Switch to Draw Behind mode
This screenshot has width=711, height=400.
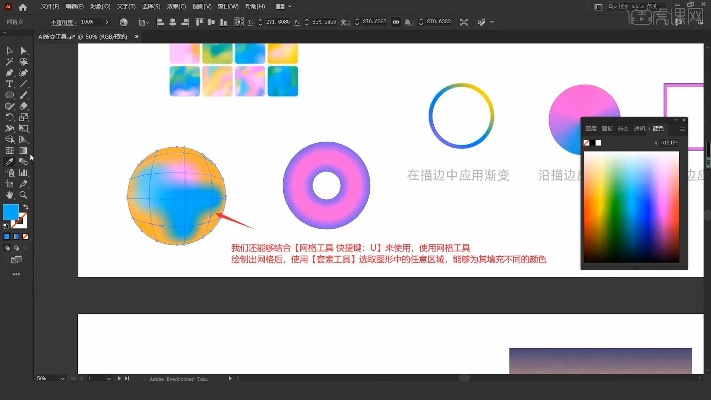pos(16,248)
